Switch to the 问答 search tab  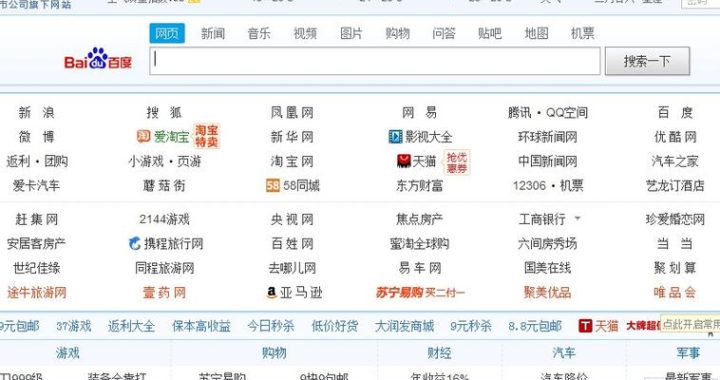[444, 34]
